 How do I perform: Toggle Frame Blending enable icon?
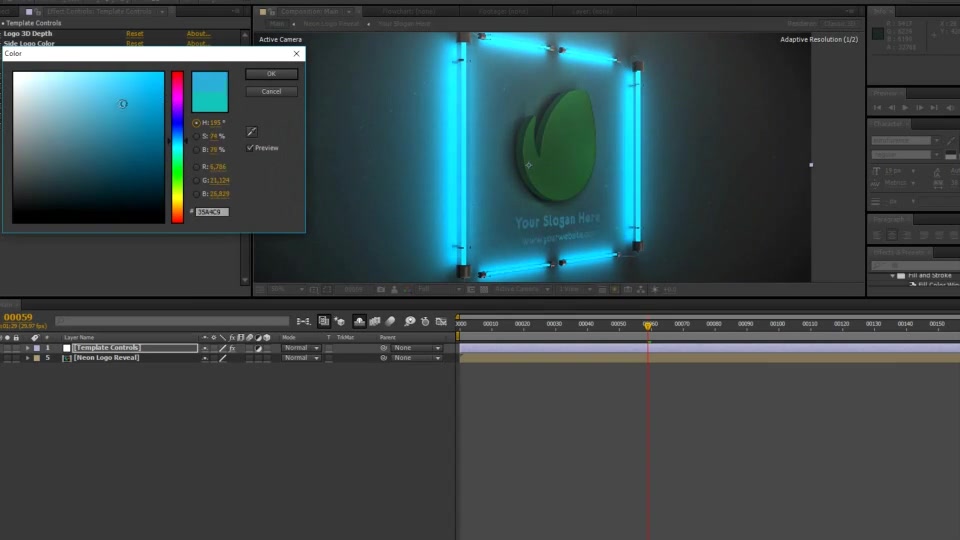coord(375,321)
